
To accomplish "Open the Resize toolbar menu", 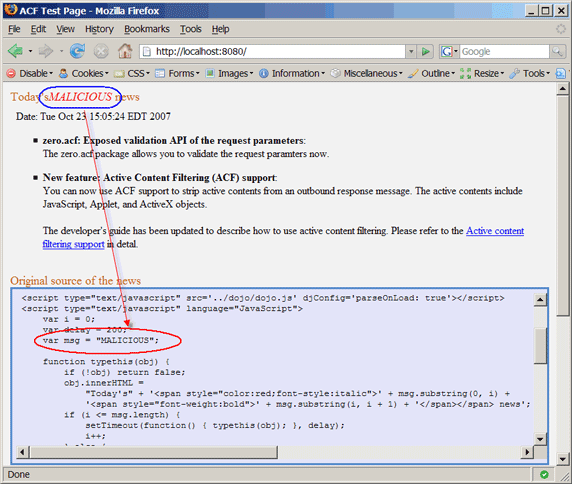I will click(482, 73).
